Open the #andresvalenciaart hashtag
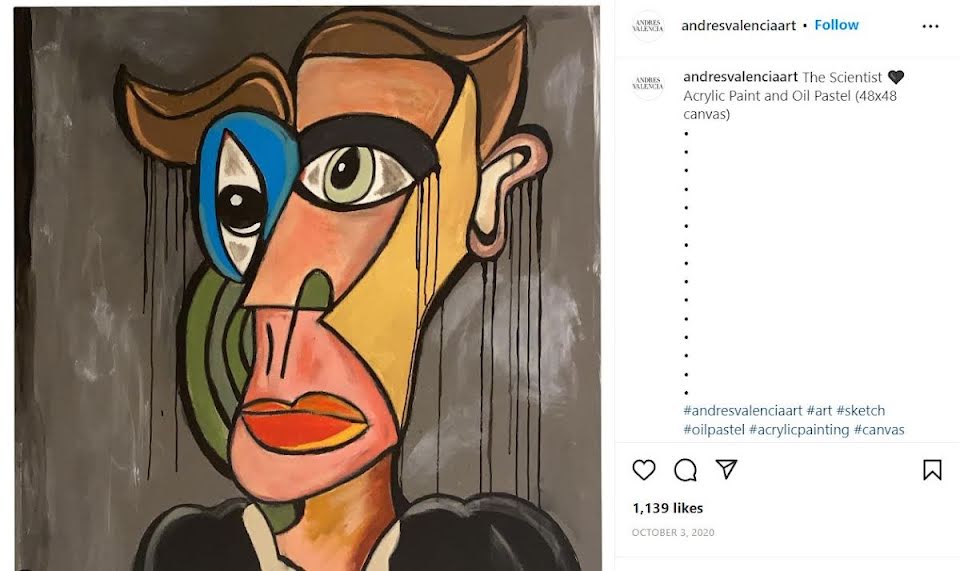The width and height of the screenshot is (960, 571). pyautogui.click(x=743, y=411)
